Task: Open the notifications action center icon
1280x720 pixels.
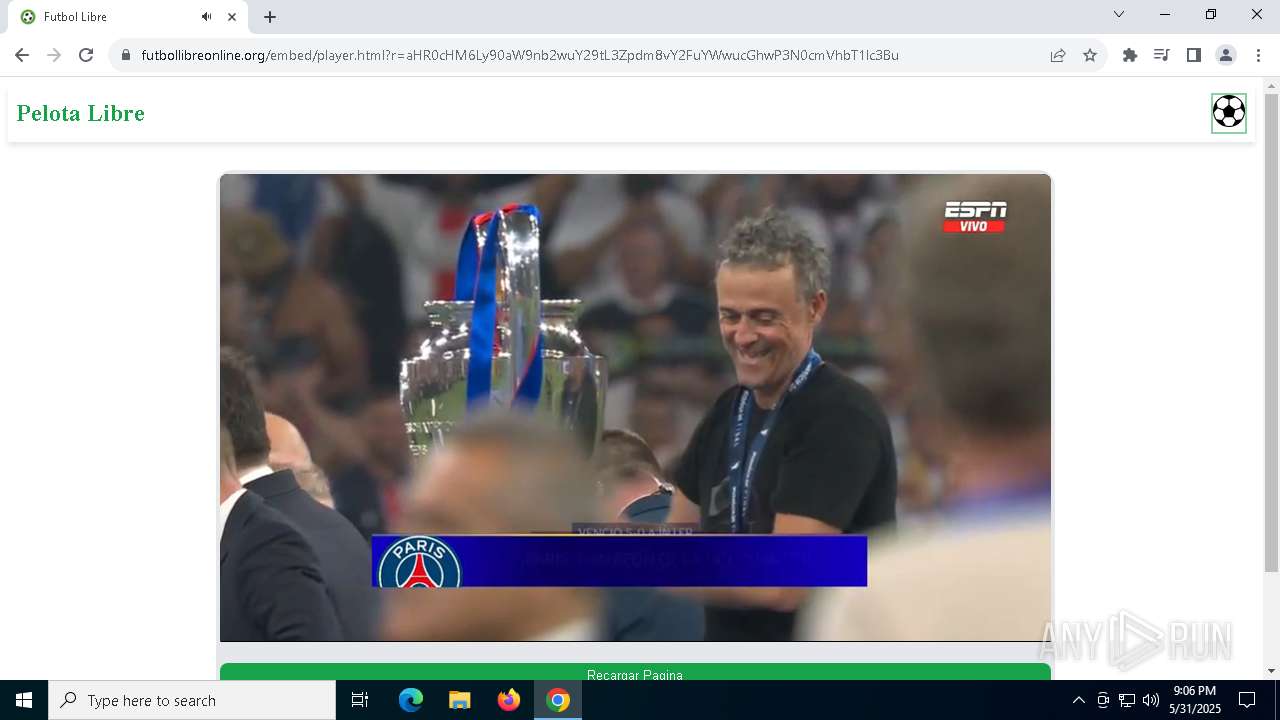Action: [1247, 700]
